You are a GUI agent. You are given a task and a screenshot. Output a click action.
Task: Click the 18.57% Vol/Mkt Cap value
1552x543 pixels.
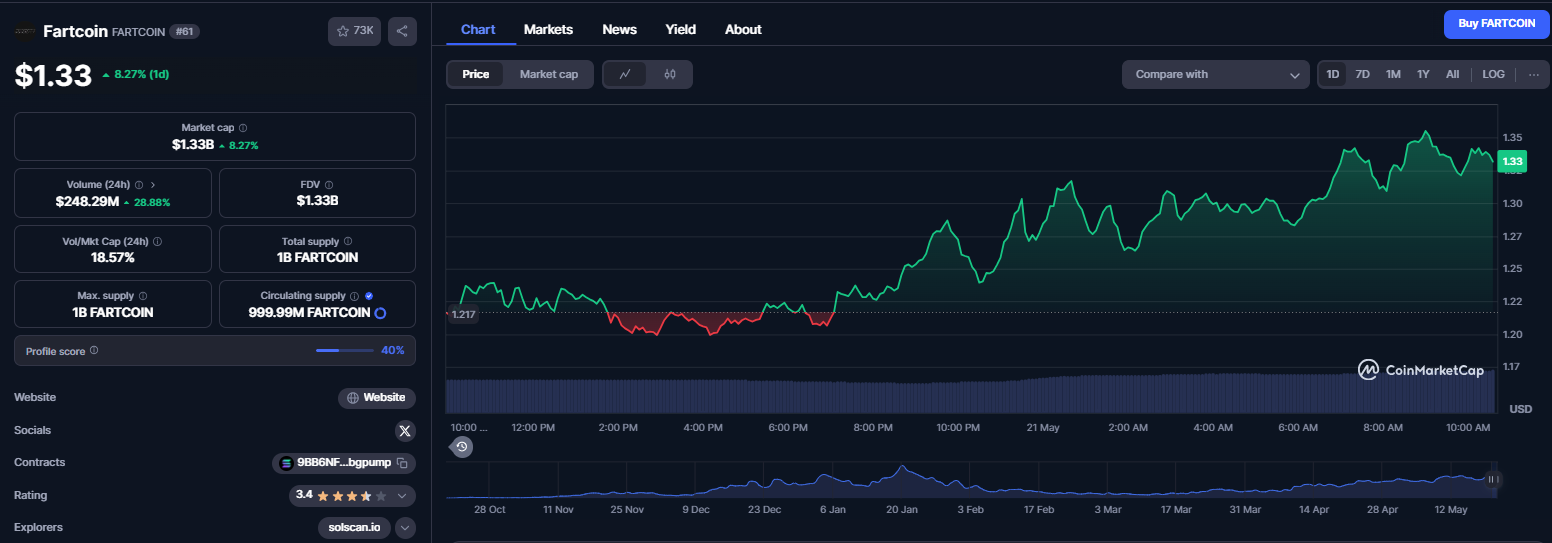[113, 258]
